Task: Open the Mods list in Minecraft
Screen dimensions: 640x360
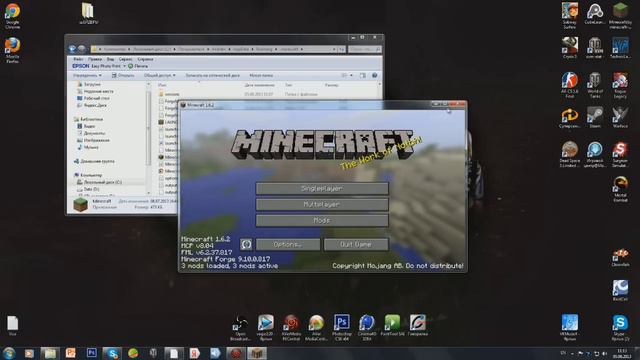Action: [322, 220]
